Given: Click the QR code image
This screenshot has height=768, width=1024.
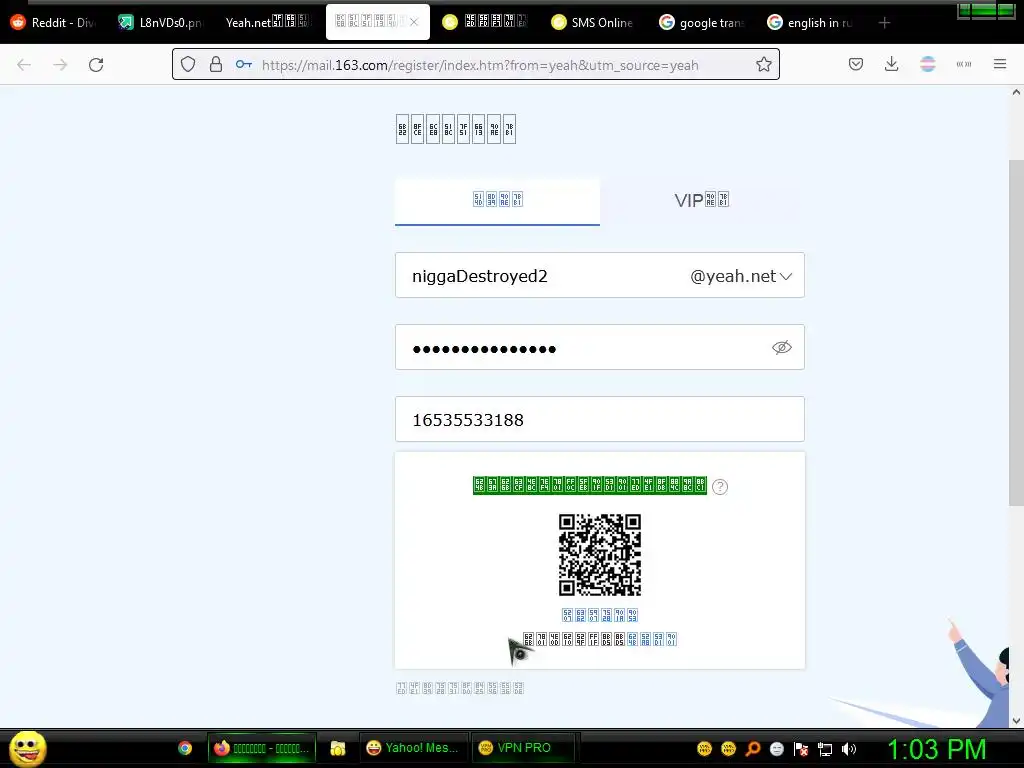Looking at the screenshot, I should tap(600, 555).
